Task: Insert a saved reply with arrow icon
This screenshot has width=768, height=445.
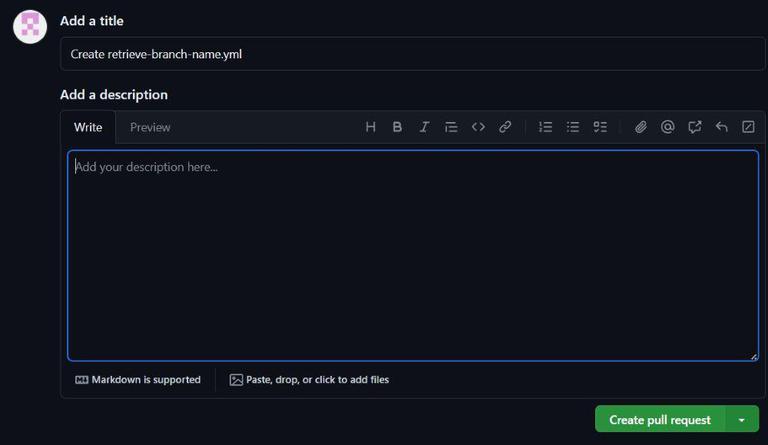Action: (x=721, y=127)
